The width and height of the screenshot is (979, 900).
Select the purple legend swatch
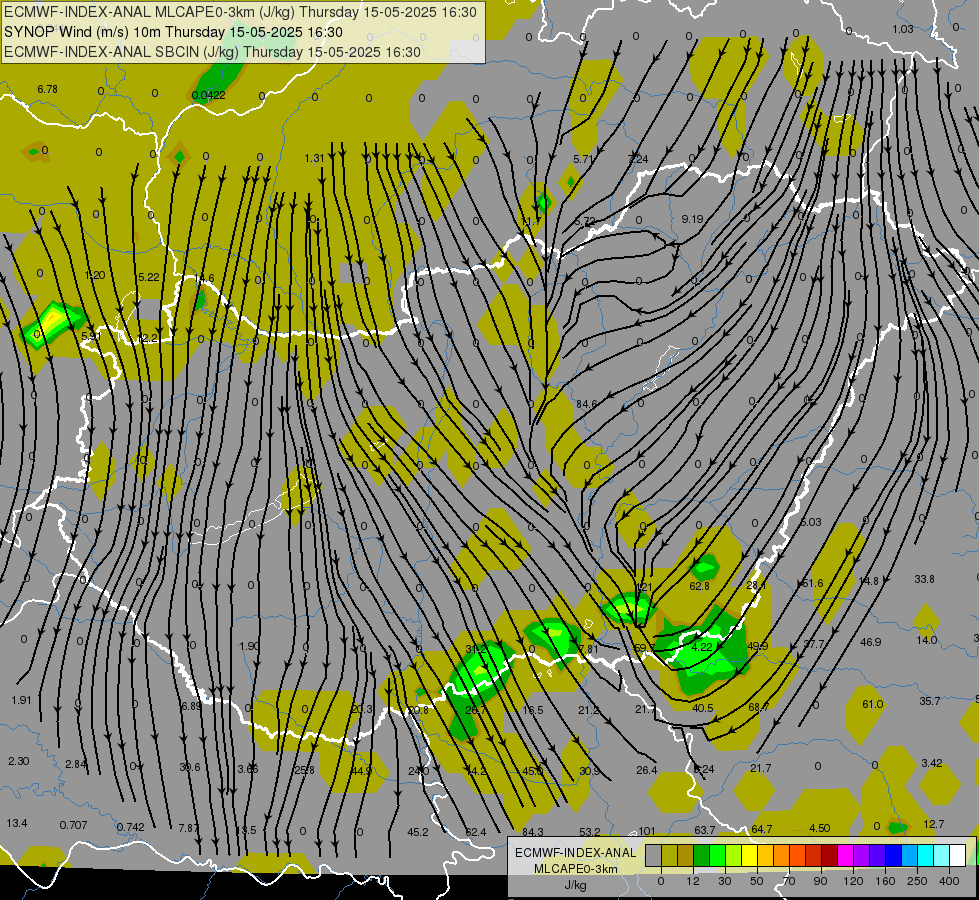[862, 855]
